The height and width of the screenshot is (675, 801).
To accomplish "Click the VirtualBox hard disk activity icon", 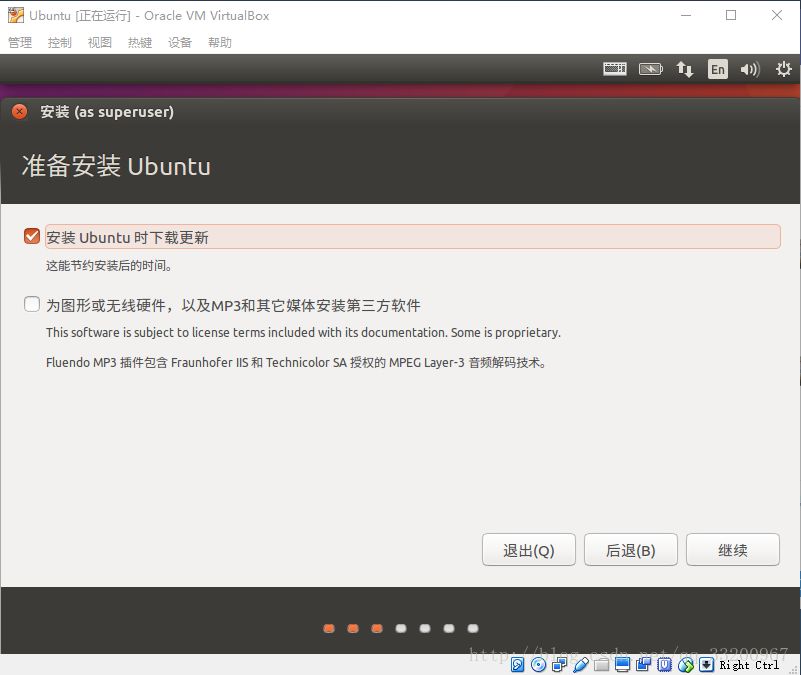I will pyautogui.click(x=517, y=664).
